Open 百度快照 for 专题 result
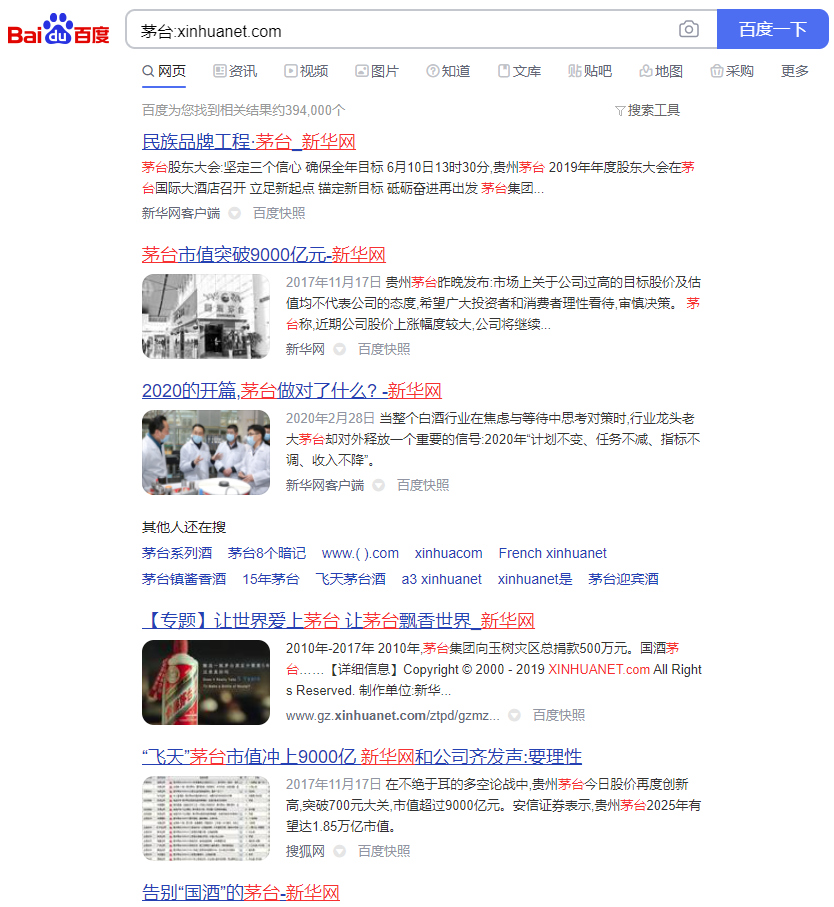Viewport: 834px width, 907px height. tap(559, 716)
